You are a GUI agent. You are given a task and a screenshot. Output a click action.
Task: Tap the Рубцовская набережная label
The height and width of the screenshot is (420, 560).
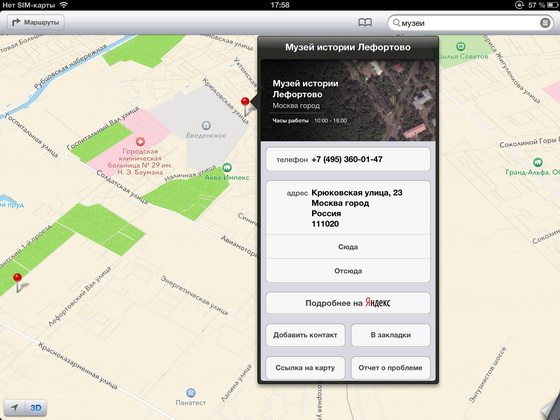coord(70,67)
